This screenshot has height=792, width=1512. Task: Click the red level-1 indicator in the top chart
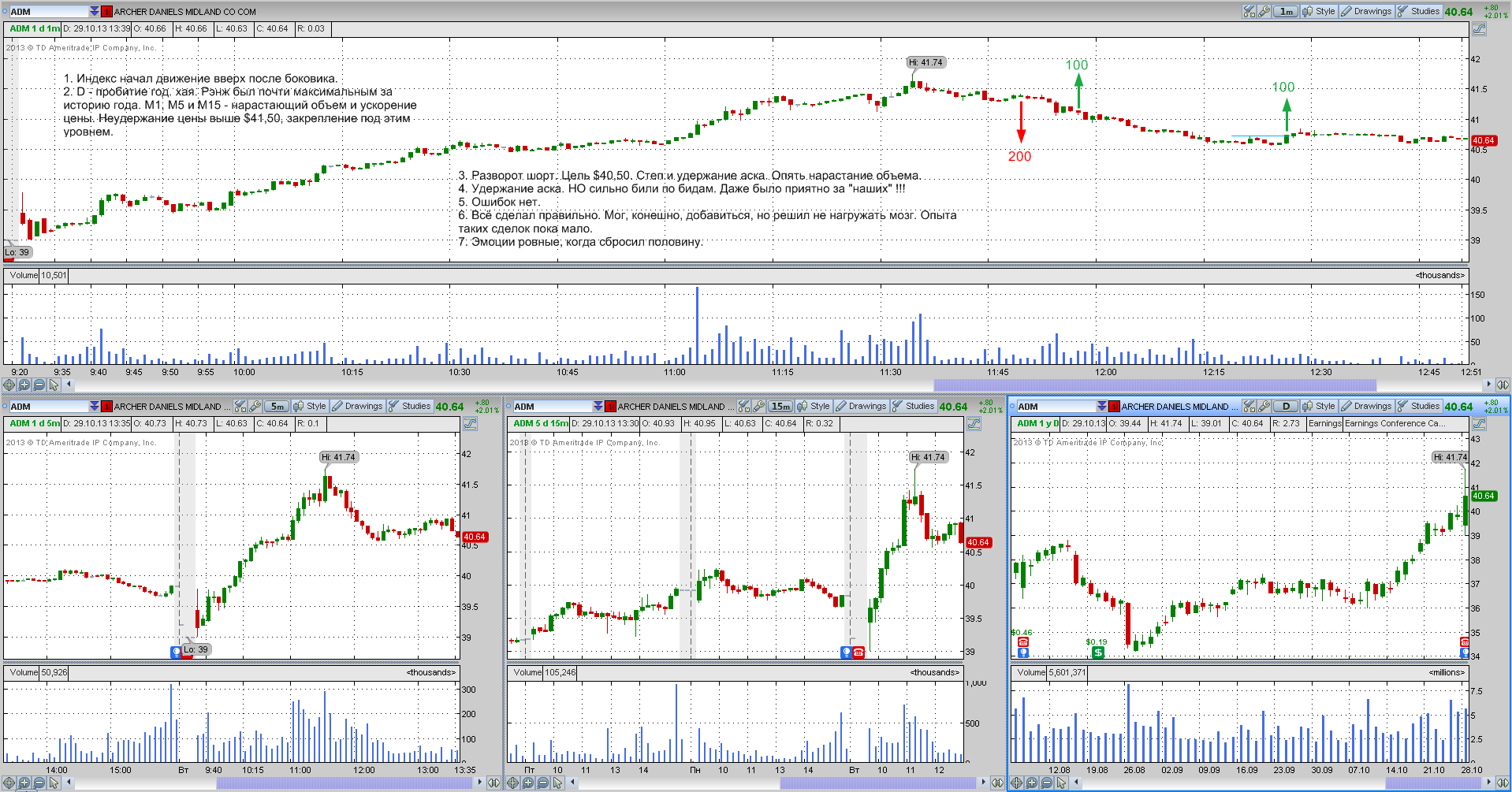pos(107,11)
